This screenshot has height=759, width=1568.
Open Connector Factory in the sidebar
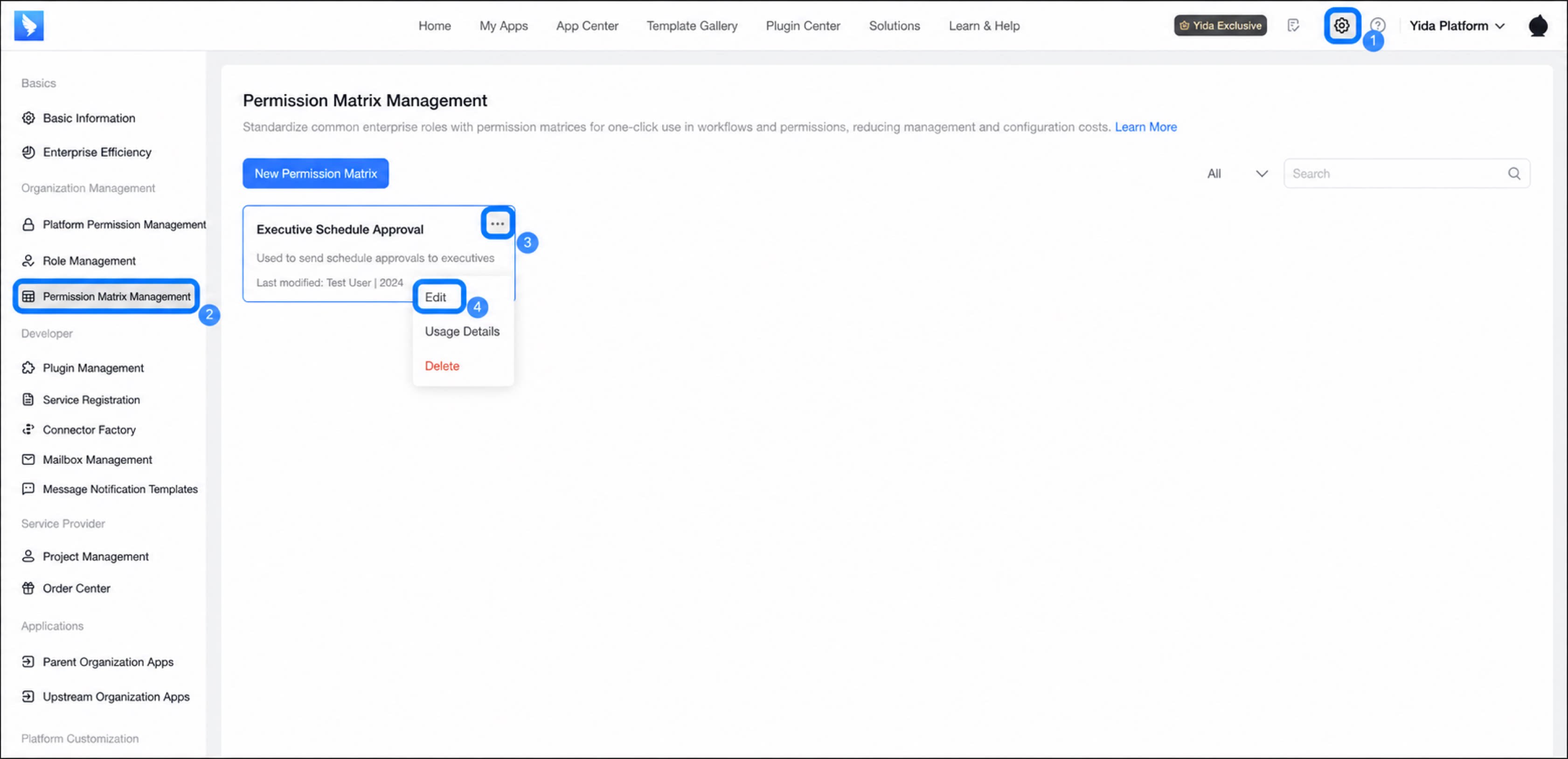(89, 430)
